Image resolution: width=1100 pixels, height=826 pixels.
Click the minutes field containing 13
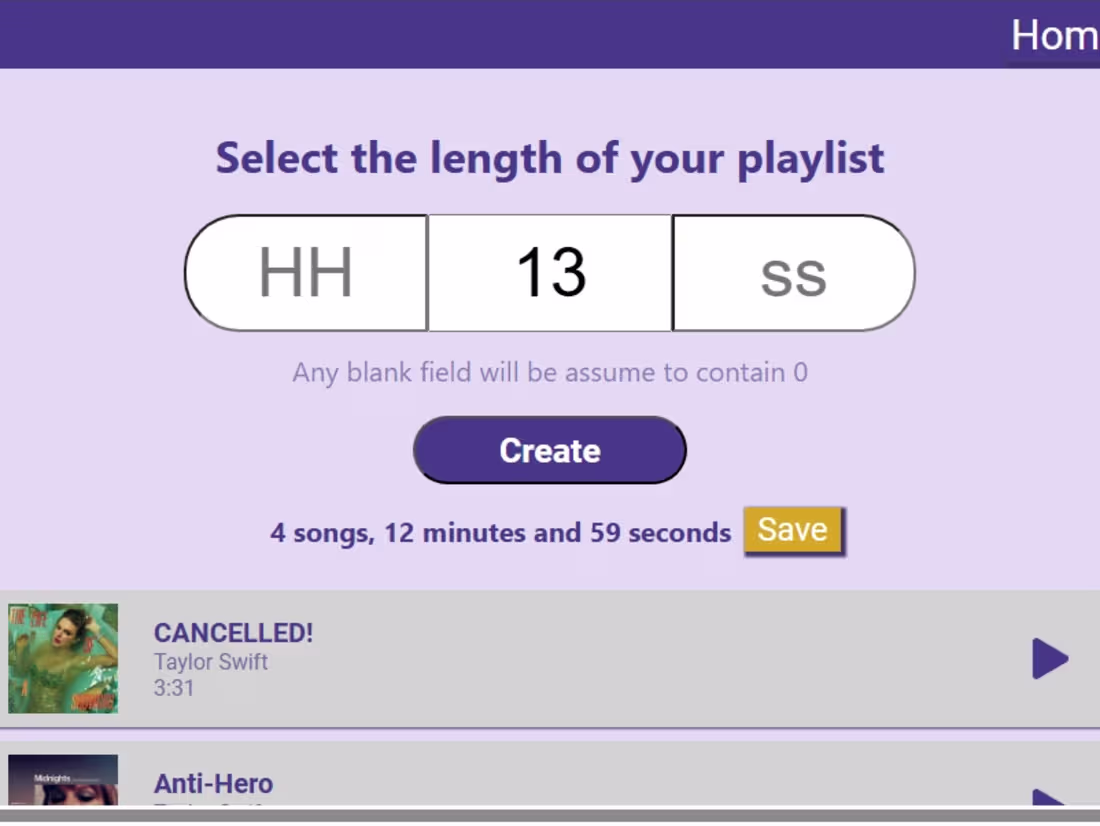(x=550, y=272)
